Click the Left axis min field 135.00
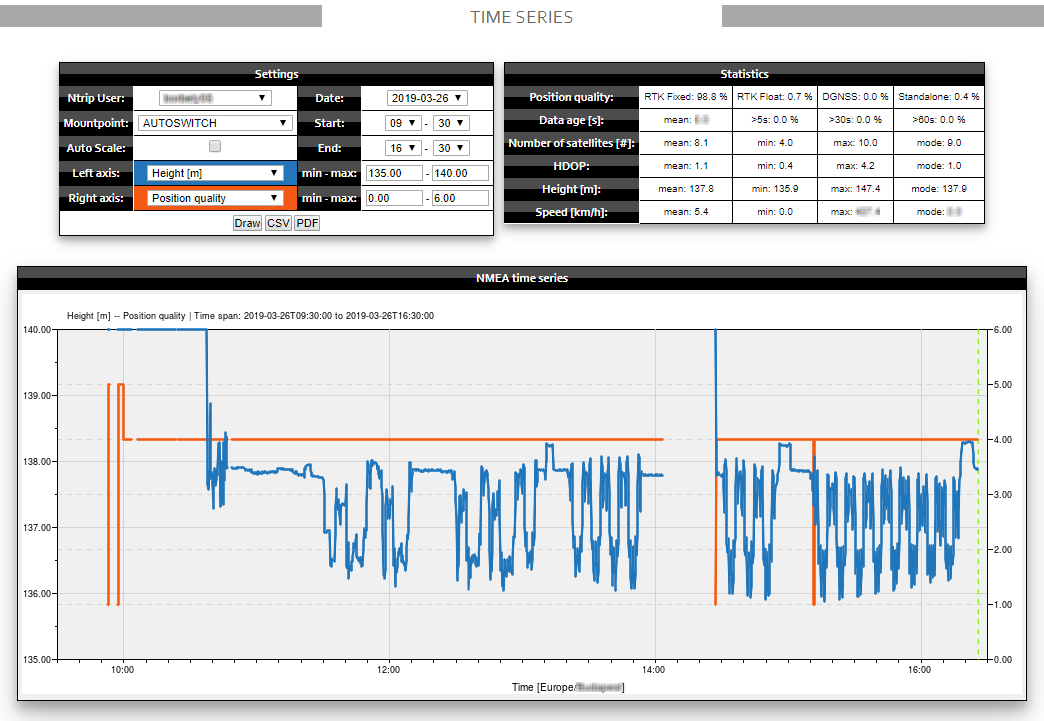Image resolution: width=1044 pixels, height=721 pixels. tap(394, 173)
